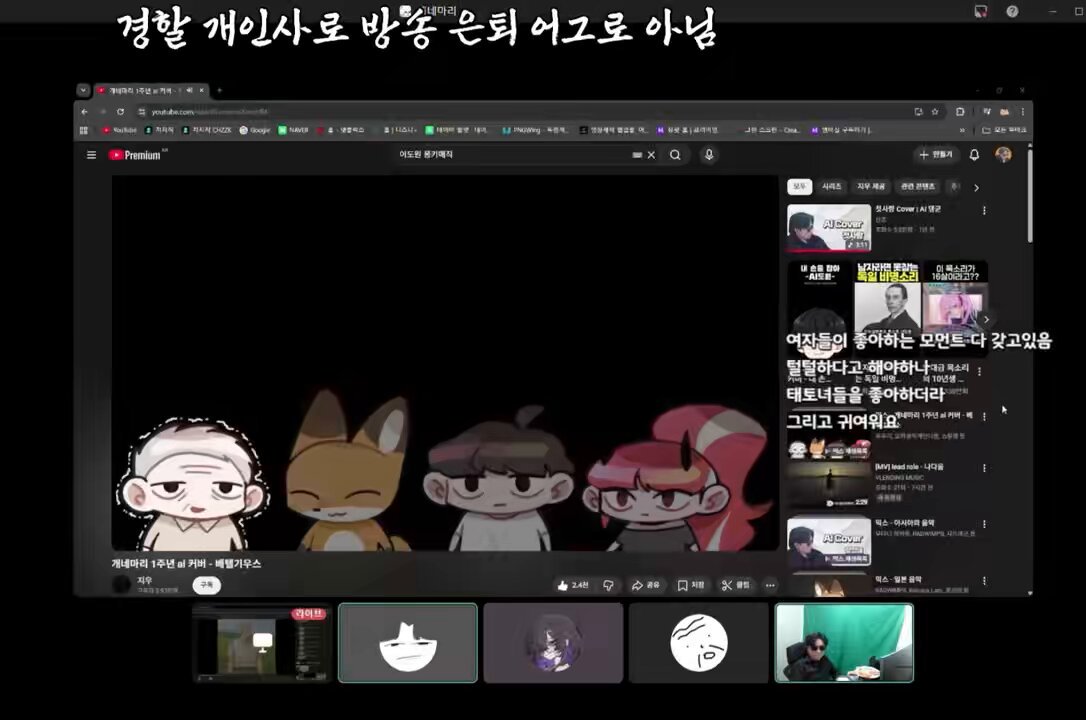The image size is (1086, 720).
Task: Save the video with 저장 button
Action: [x=691, y=586]
